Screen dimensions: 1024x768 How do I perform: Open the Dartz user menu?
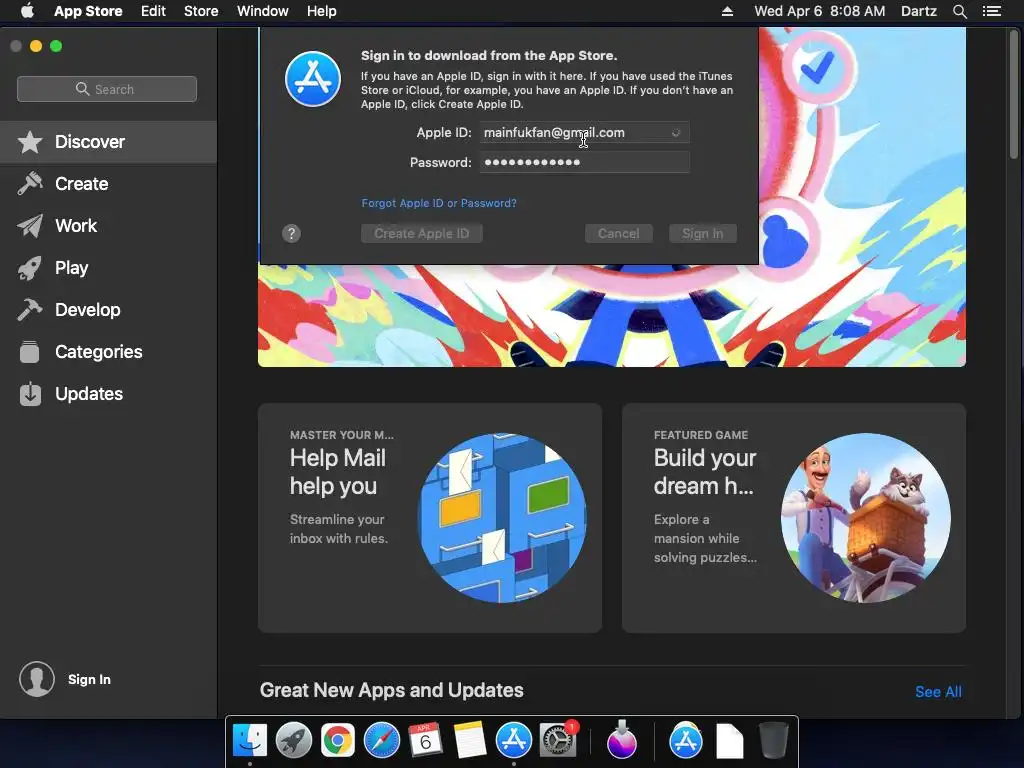click(x=919, y=11)
